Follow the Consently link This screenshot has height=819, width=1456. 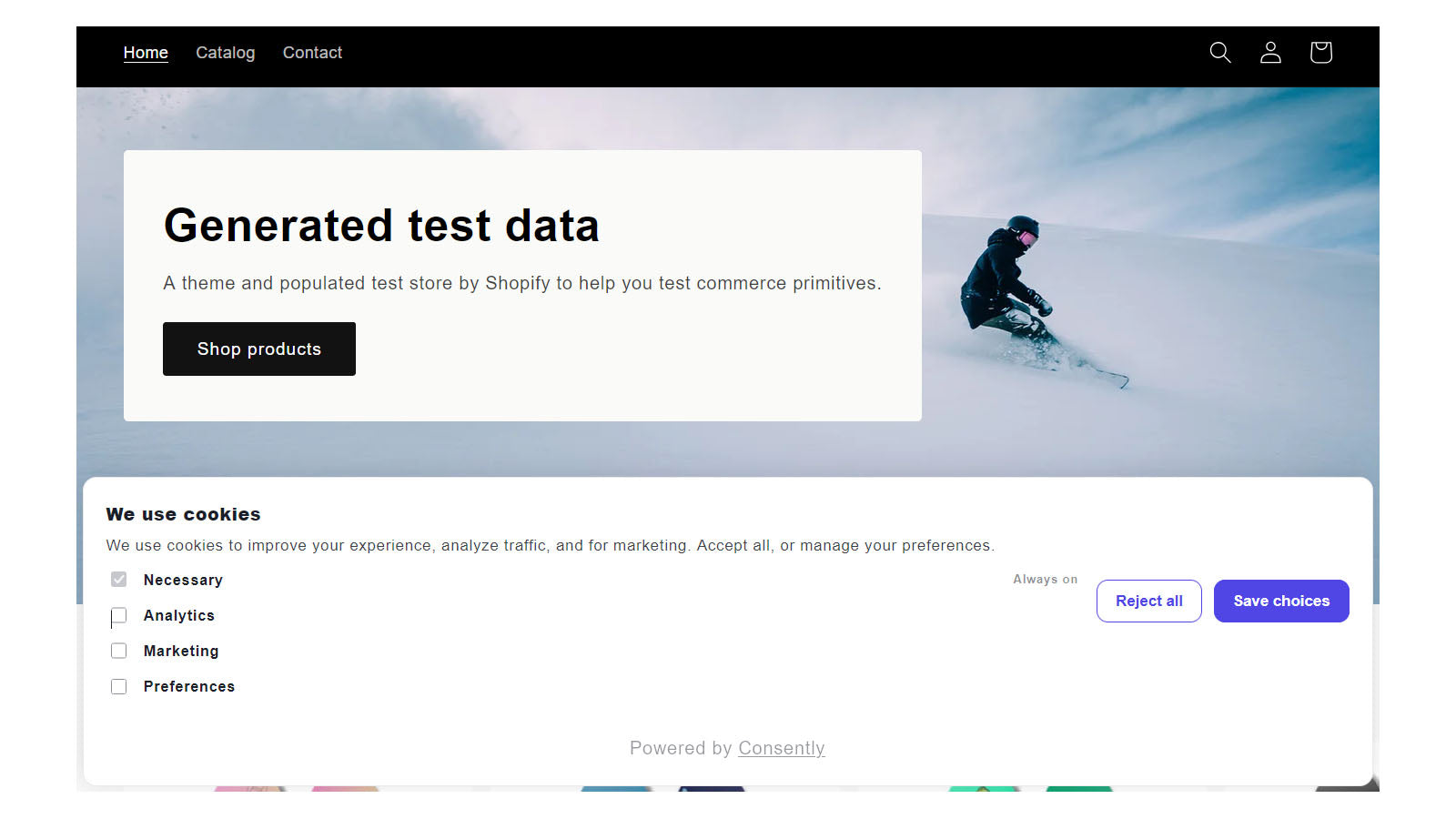coord(782,748)
